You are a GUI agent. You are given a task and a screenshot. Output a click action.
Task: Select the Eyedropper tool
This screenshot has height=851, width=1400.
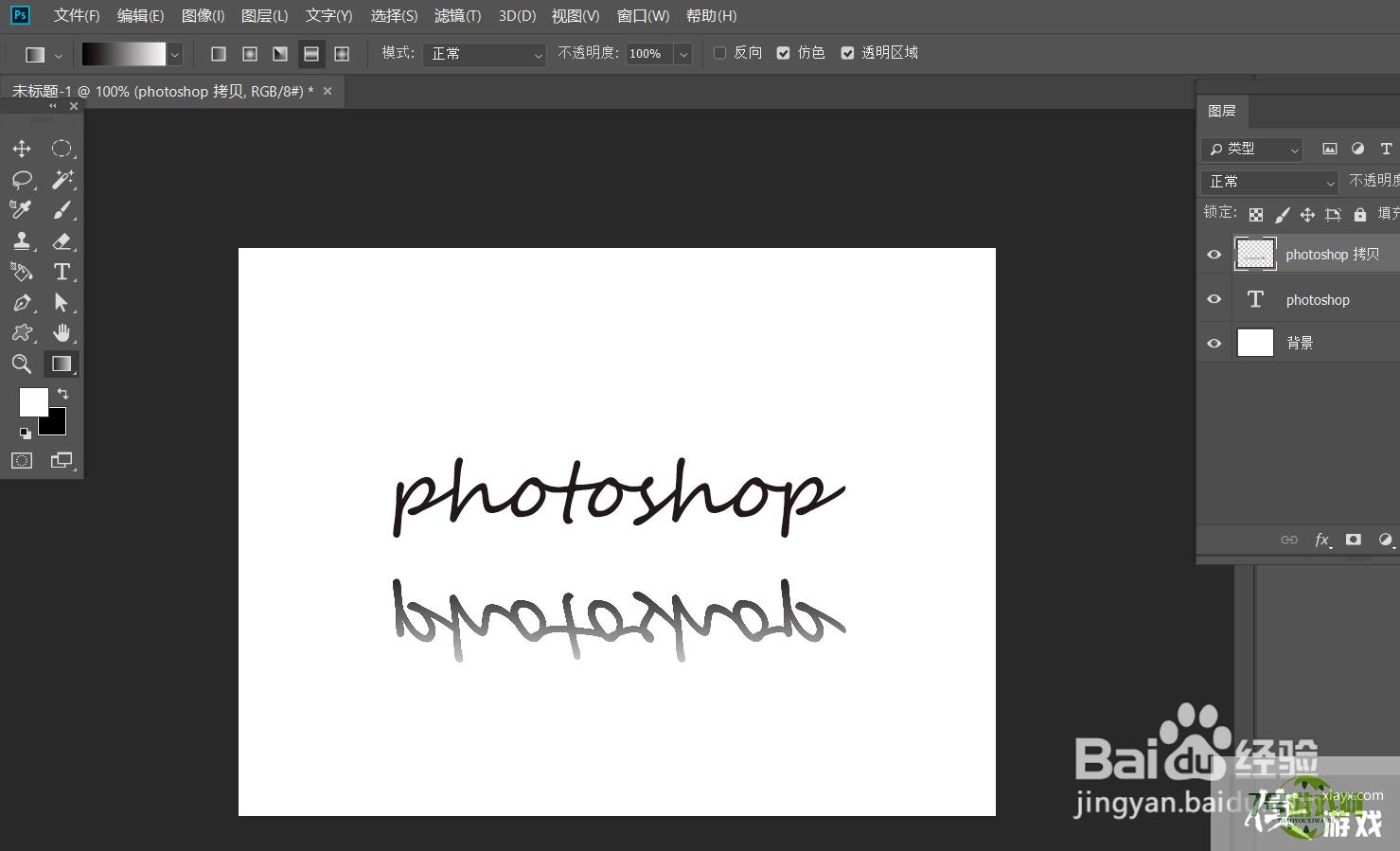[22, 209]
